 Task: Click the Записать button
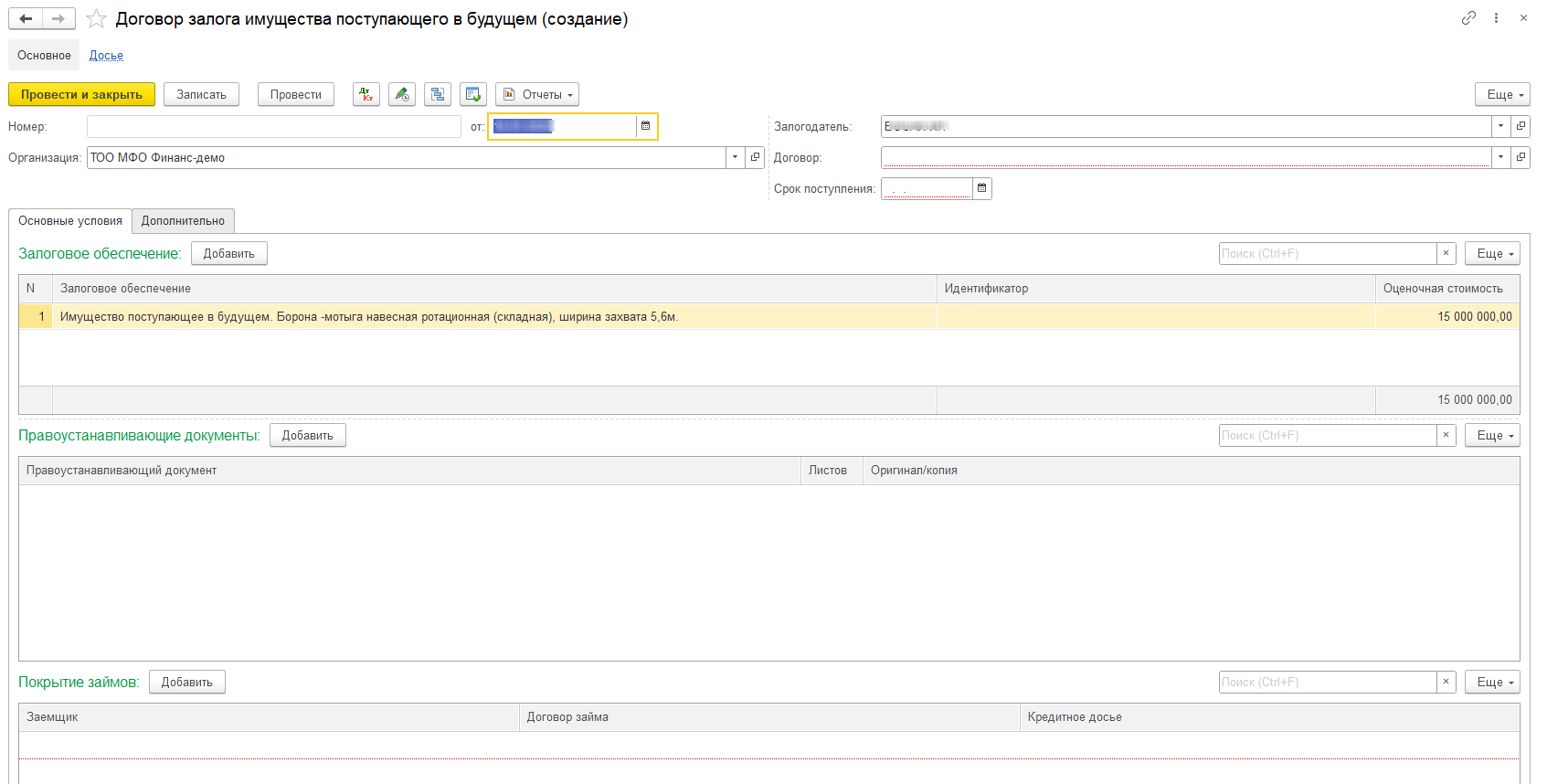coord(201,94)
